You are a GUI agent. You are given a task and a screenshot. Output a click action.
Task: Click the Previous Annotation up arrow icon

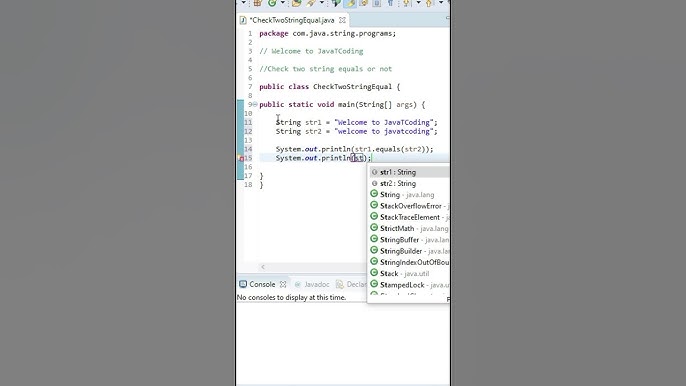429,3
